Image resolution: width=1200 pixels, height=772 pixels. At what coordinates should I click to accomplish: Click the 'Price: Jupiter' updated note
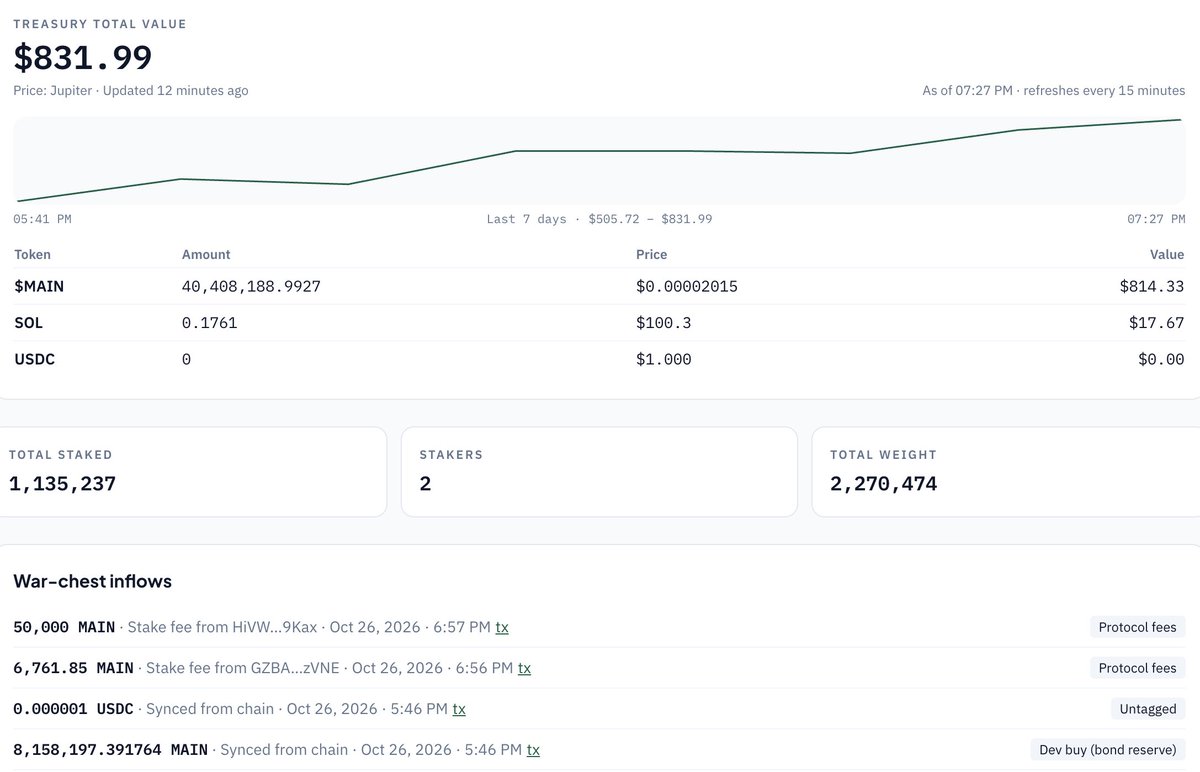click(x=131, y=91)
